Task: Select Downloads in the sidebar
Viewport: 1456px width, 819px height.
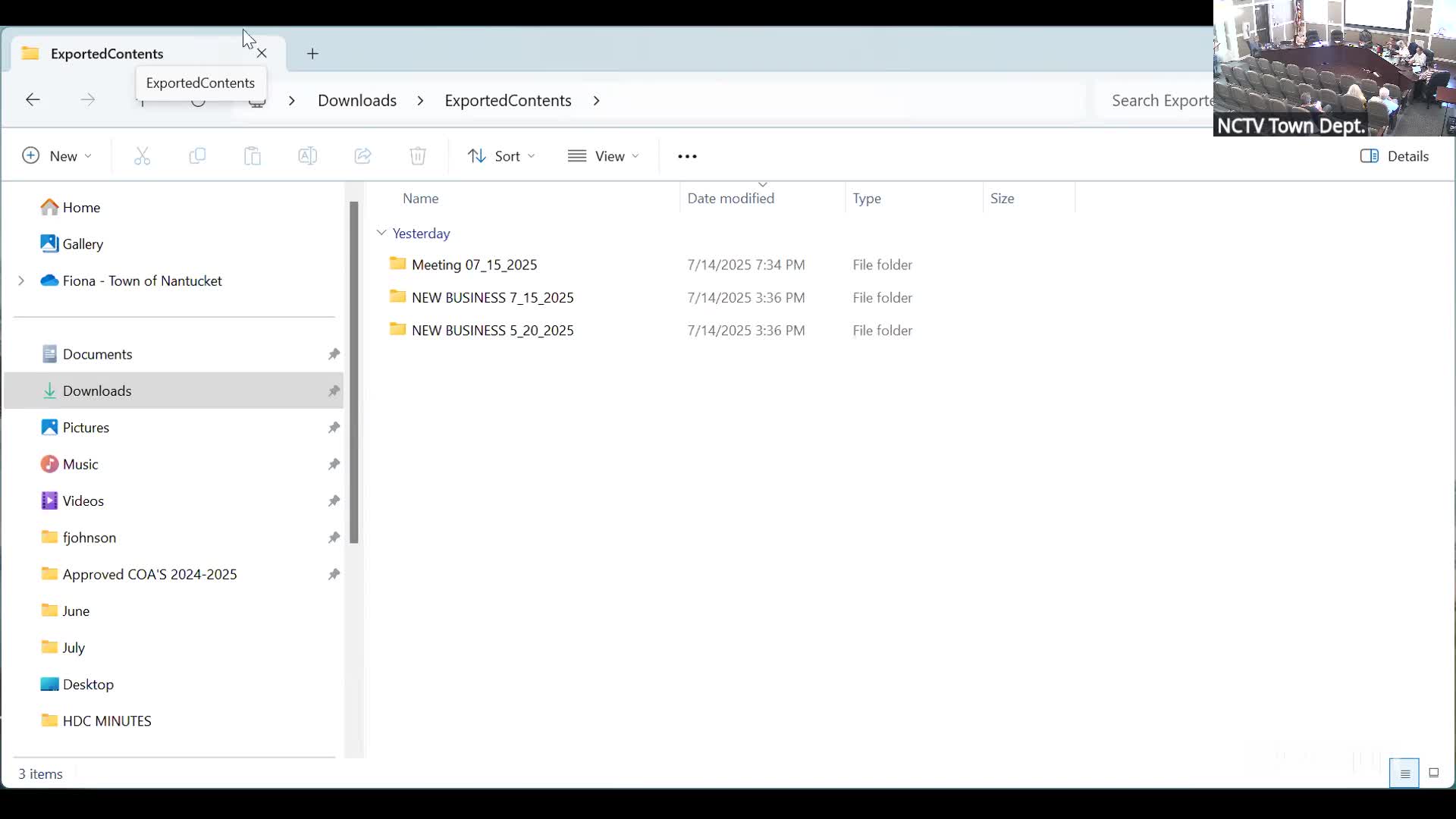Action: click(x=174, y=391)
